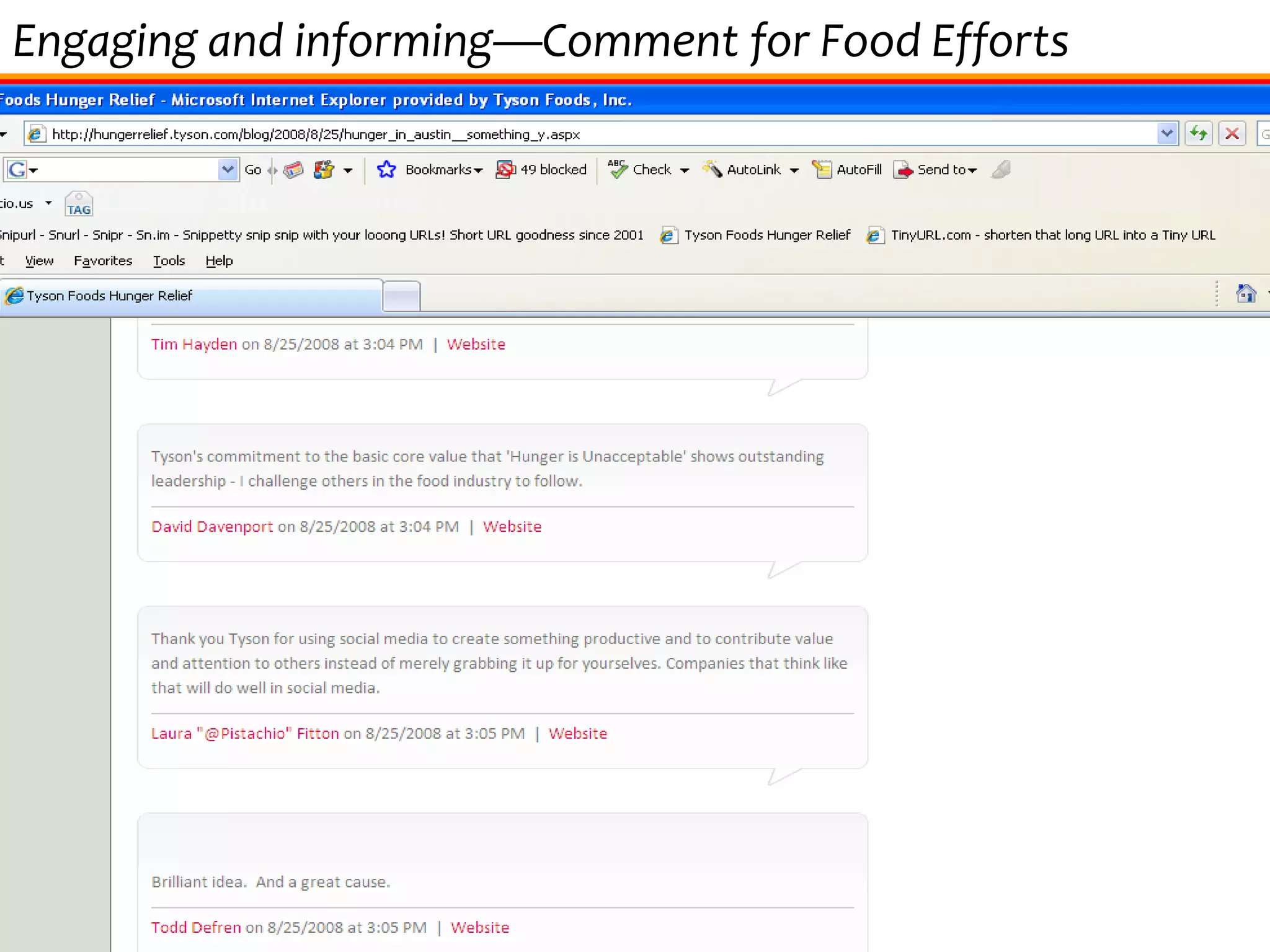
Task: Expand the Check dropdown arrow
Action: [685, 170]
